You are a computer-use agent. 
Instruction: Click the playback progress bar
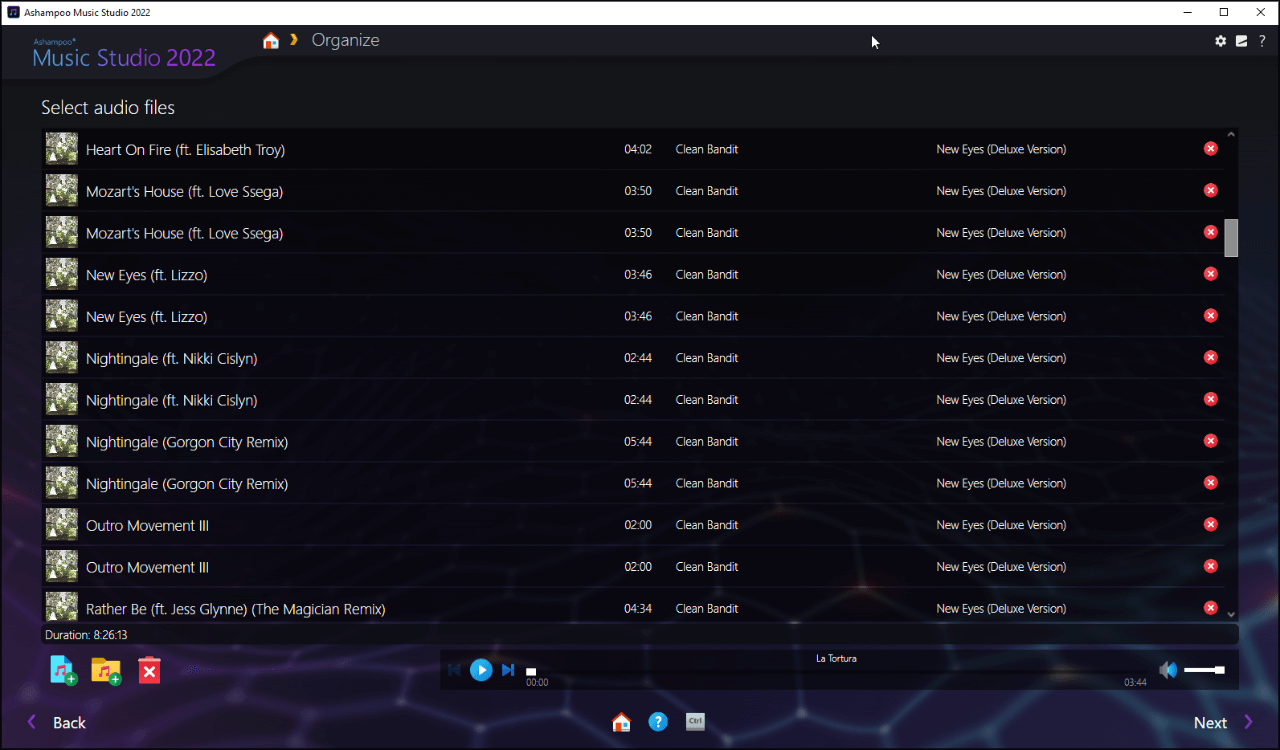click(835, 671)
